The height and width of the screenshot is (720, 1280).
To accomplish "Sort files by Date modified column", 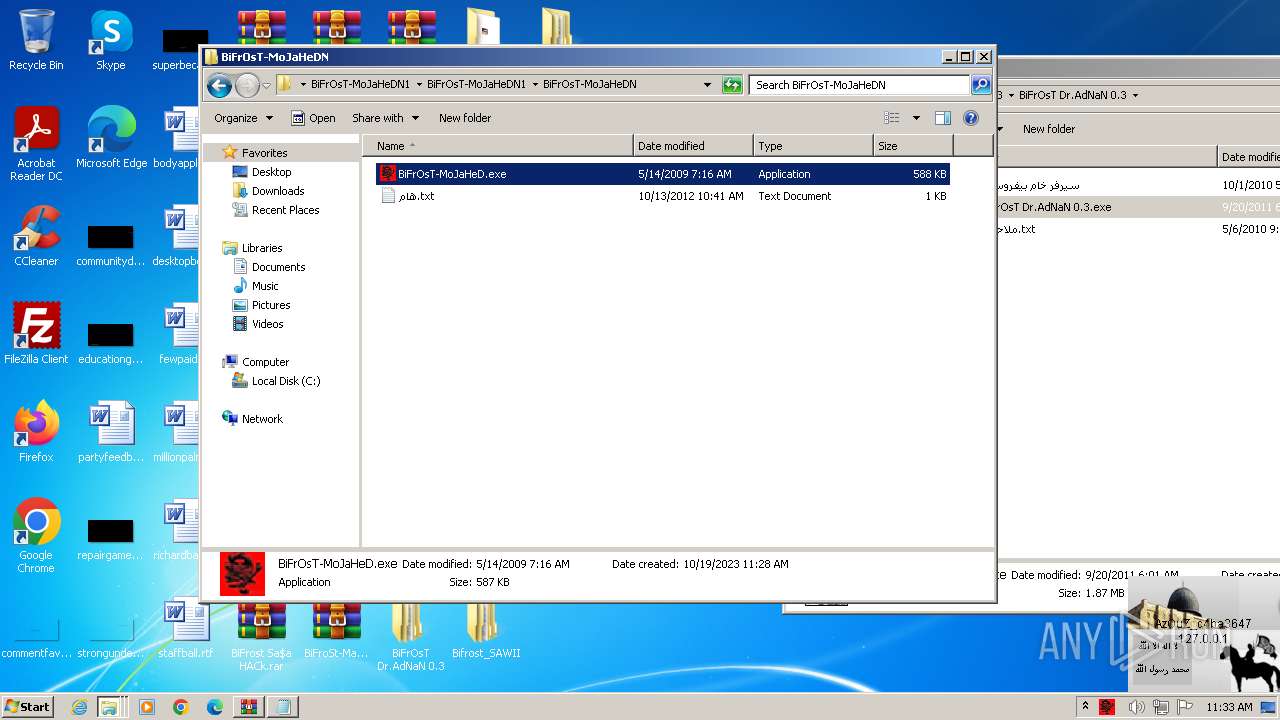I will pyautogui.click(x=693, y=146).
